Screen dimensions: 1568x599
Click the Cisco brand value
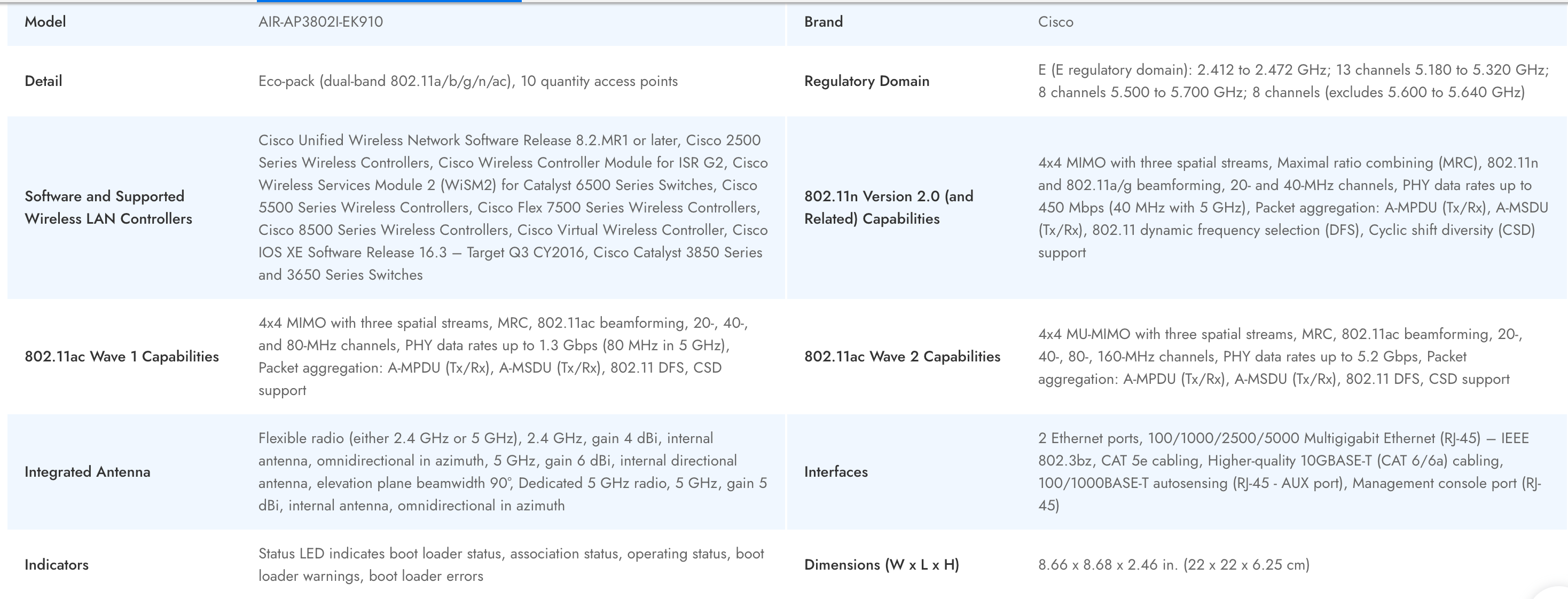(x=1055, y=22)
